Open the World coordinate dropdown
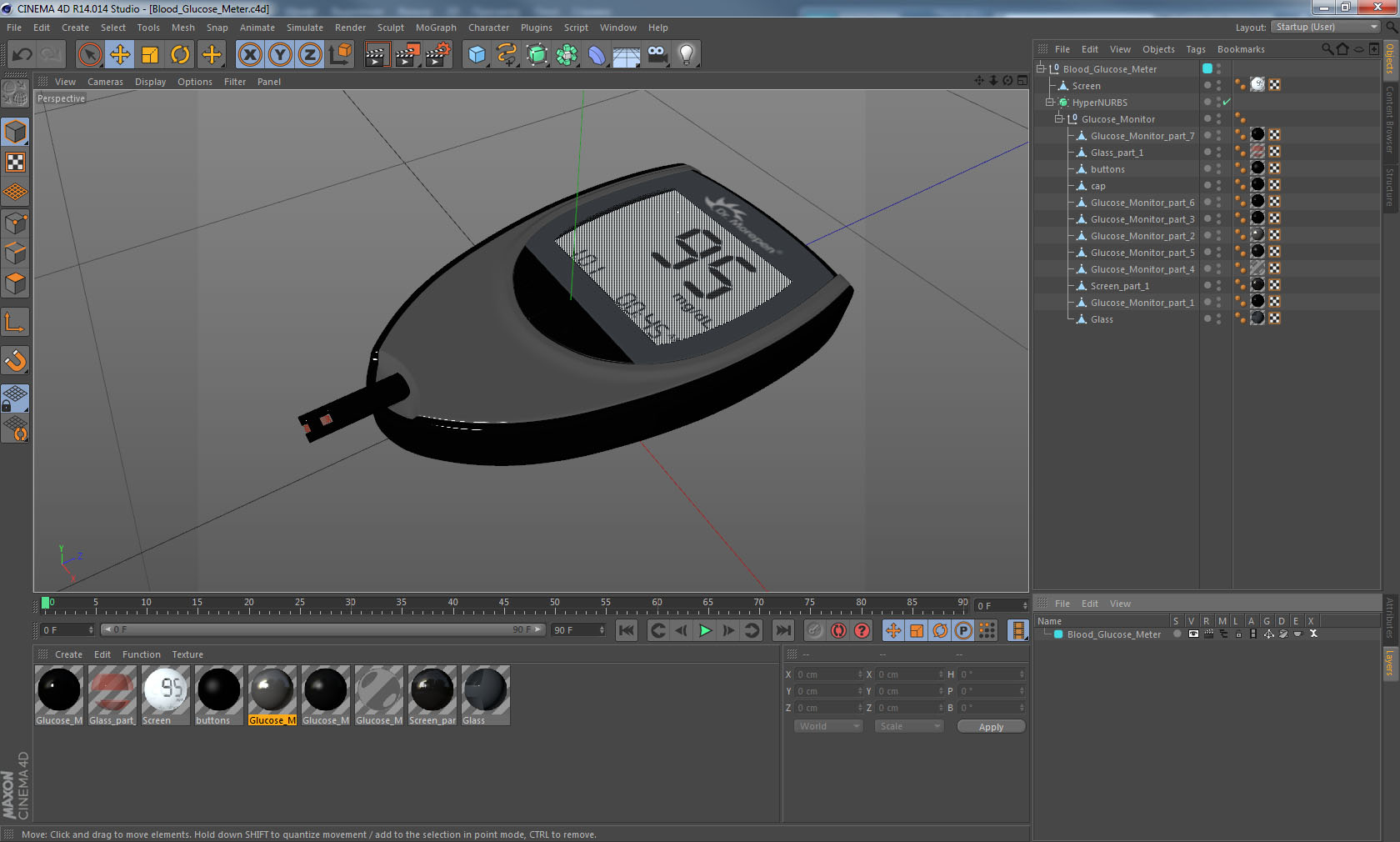 pos(827,726)
